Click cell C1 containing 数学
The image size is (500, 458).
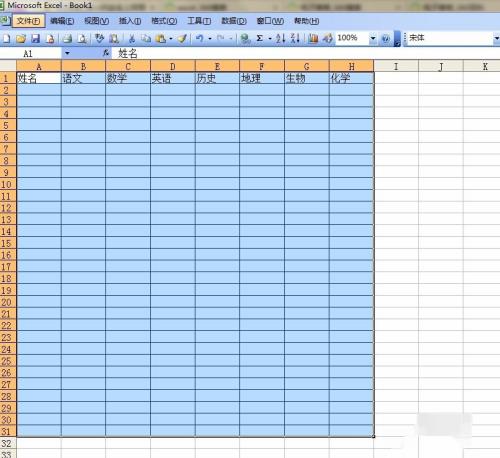pyautogui.click(x=128, y=78)
